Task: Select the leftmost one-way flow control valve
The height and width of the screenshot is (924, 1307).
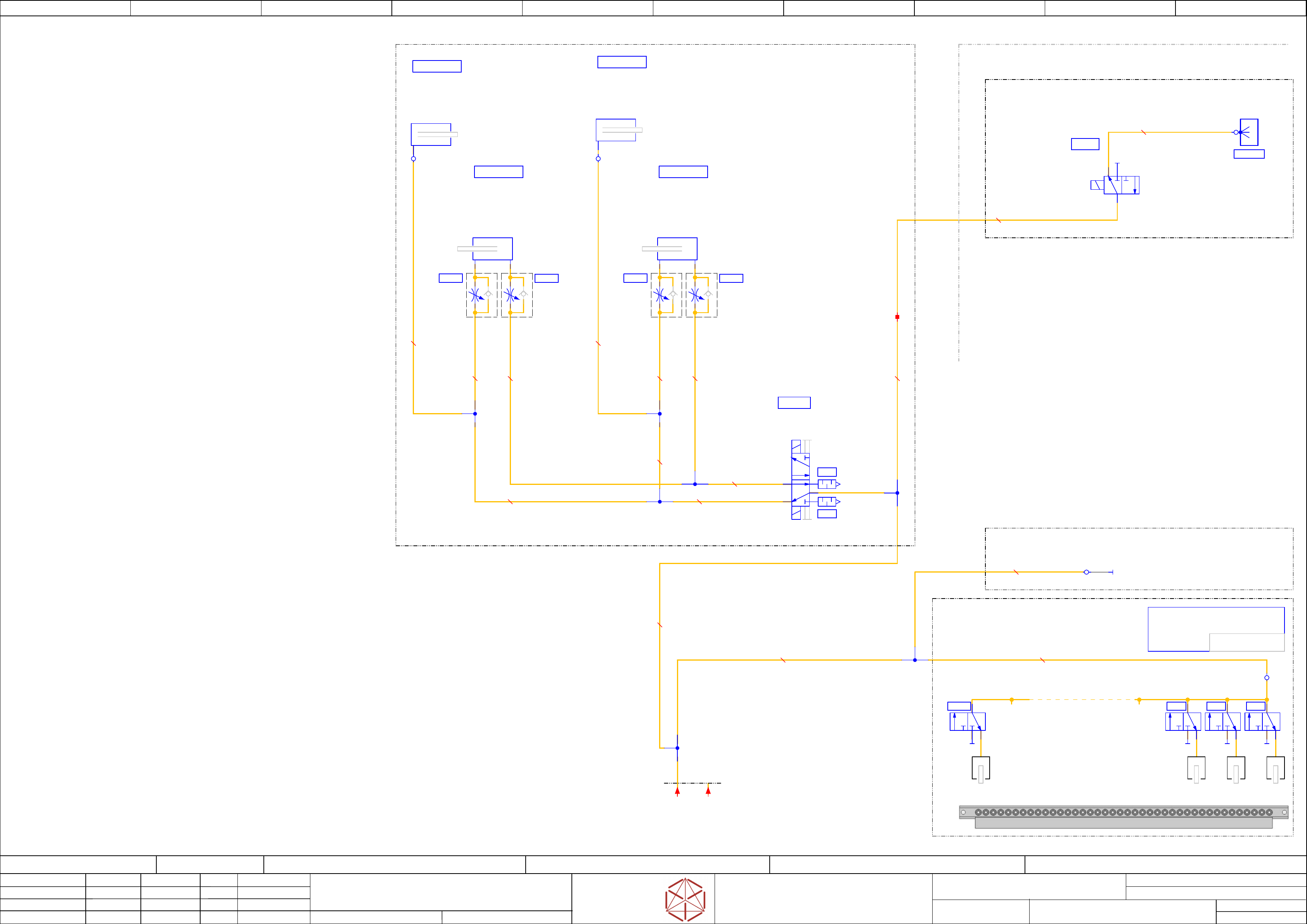Action: 481,295
